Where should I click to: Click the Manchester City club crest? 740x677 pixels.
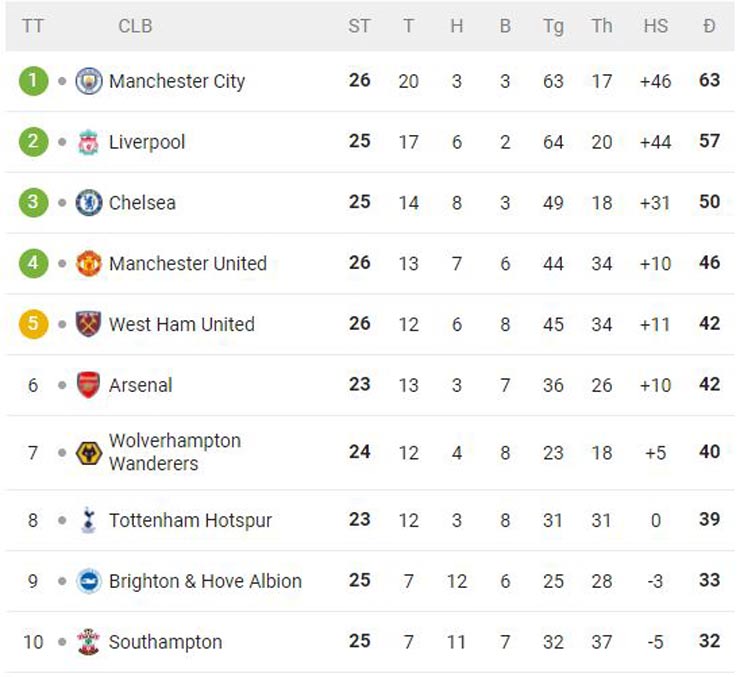click(89, 81)
